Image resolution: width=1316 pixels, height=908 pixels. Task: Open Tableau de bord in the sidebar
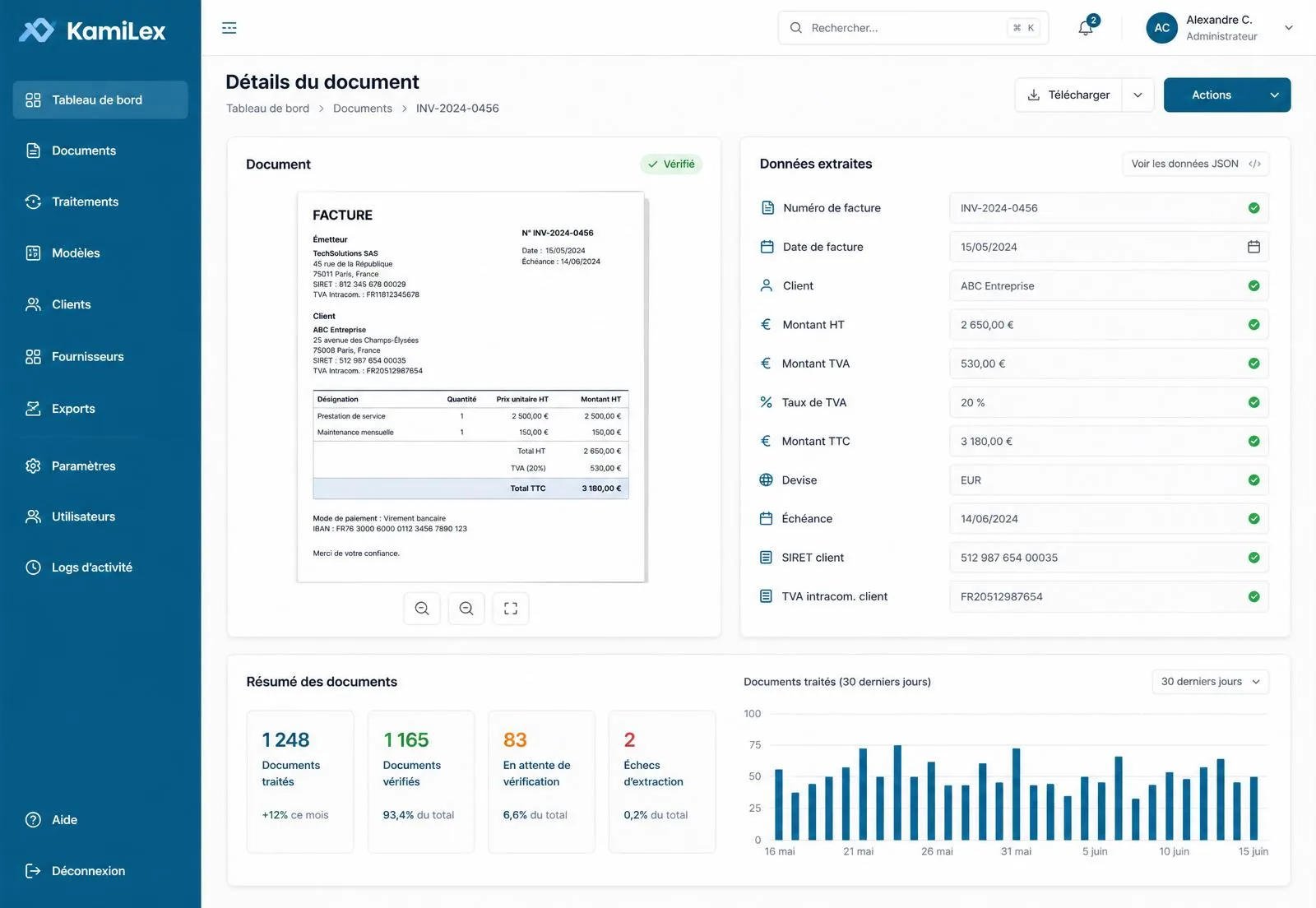pyautogui.click(x=100, y=100)
